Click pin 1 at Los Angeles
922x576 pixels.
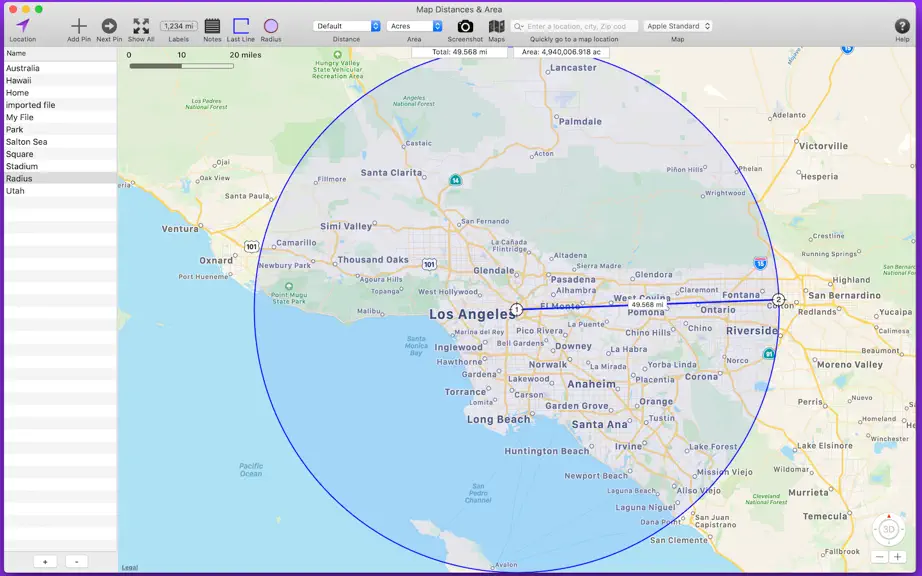(x=516, y=309)
